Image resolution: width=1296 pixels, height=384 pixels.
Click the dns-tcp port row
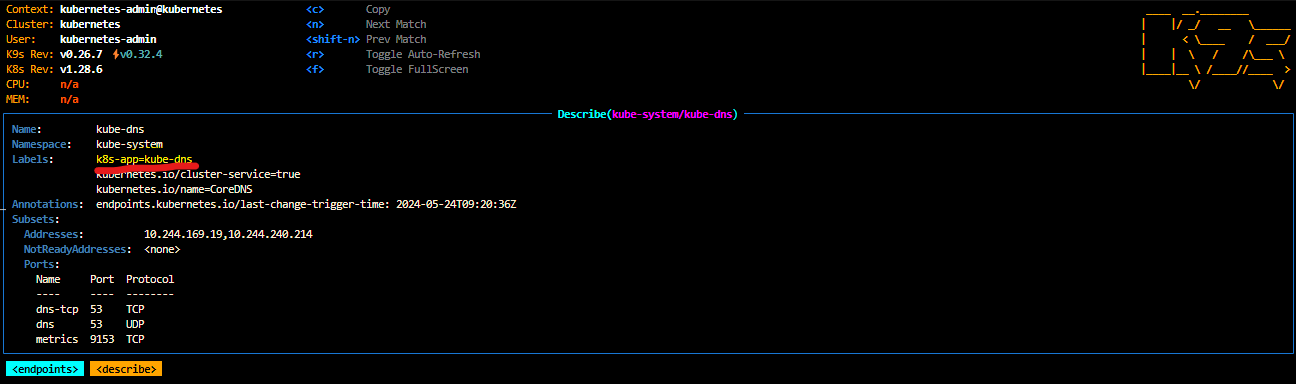[x=90, y=309]
